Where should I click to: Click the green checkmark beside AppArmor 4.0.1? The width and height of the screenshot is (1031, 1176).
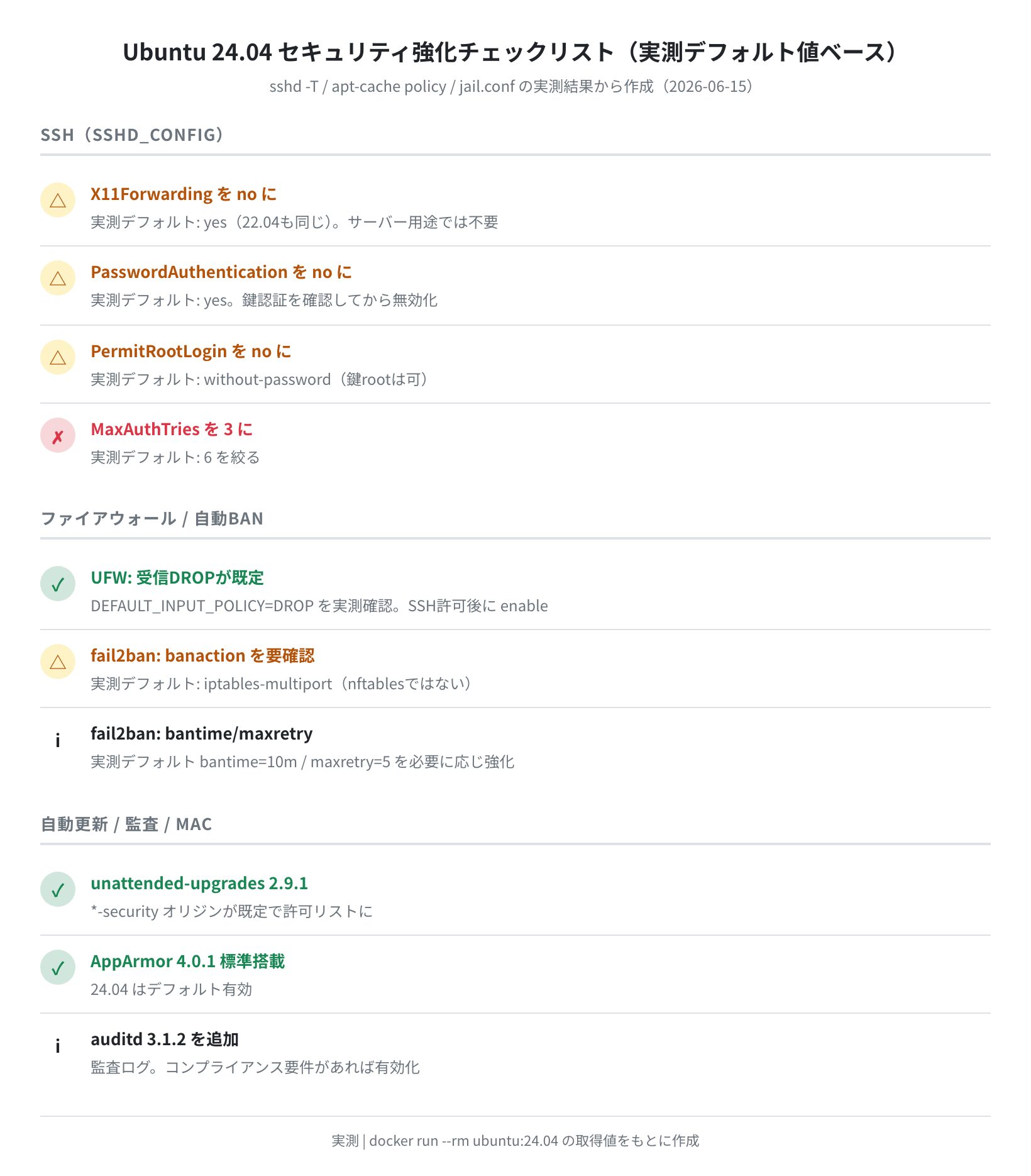click(x=58, y=967)
